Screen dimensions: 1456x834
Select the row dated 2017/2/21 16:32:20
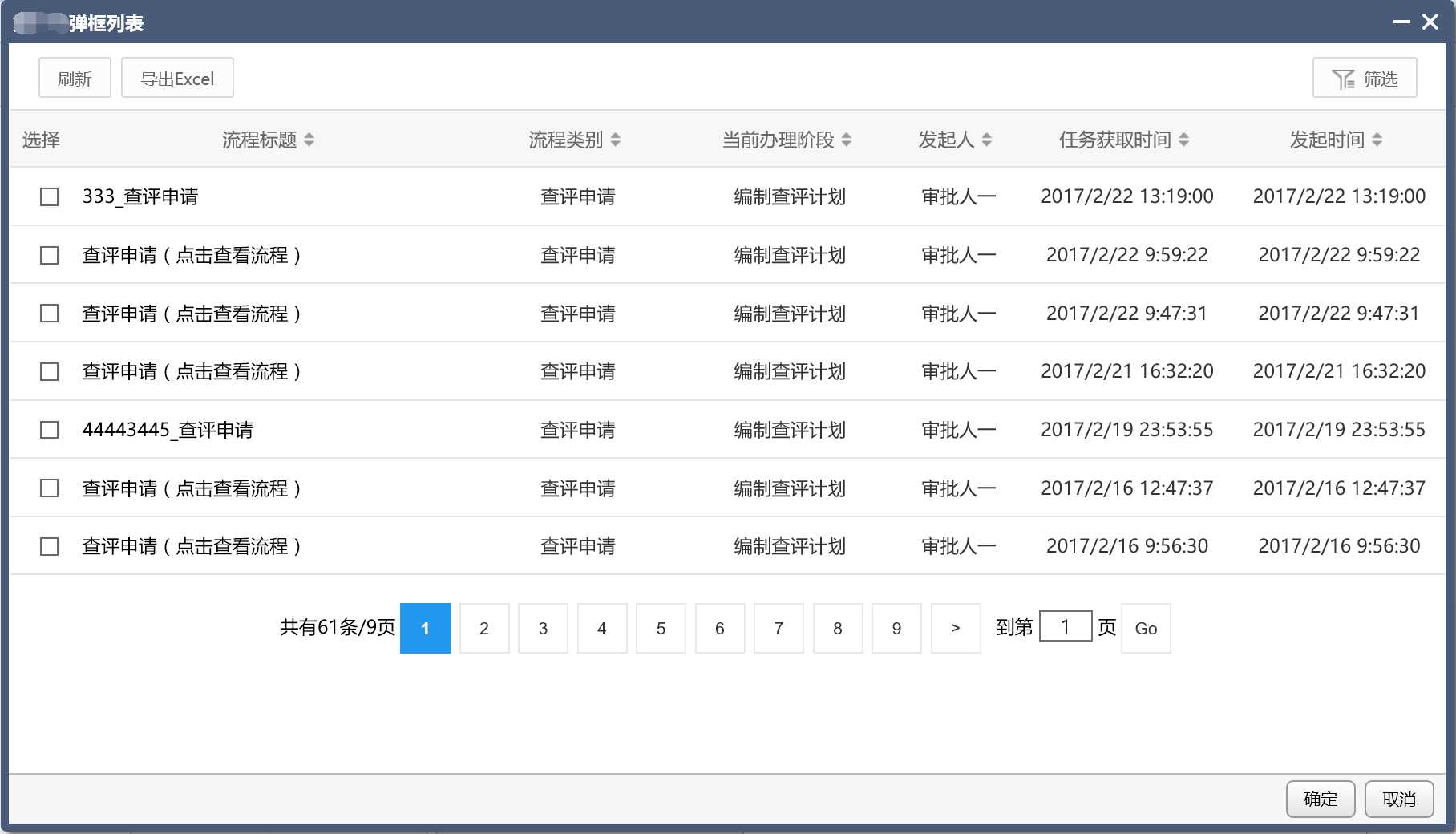(50, 371)
